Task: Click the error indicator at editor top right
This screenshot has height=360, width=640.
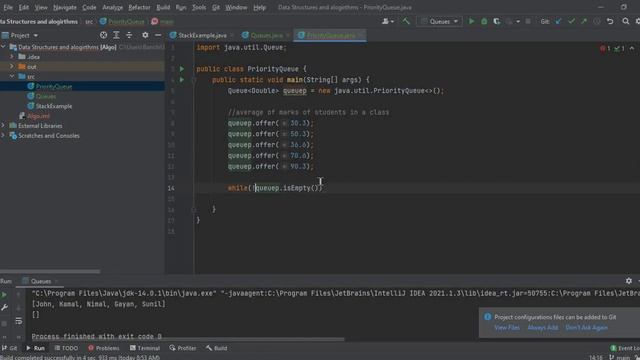Action: (x=605, y=49)
